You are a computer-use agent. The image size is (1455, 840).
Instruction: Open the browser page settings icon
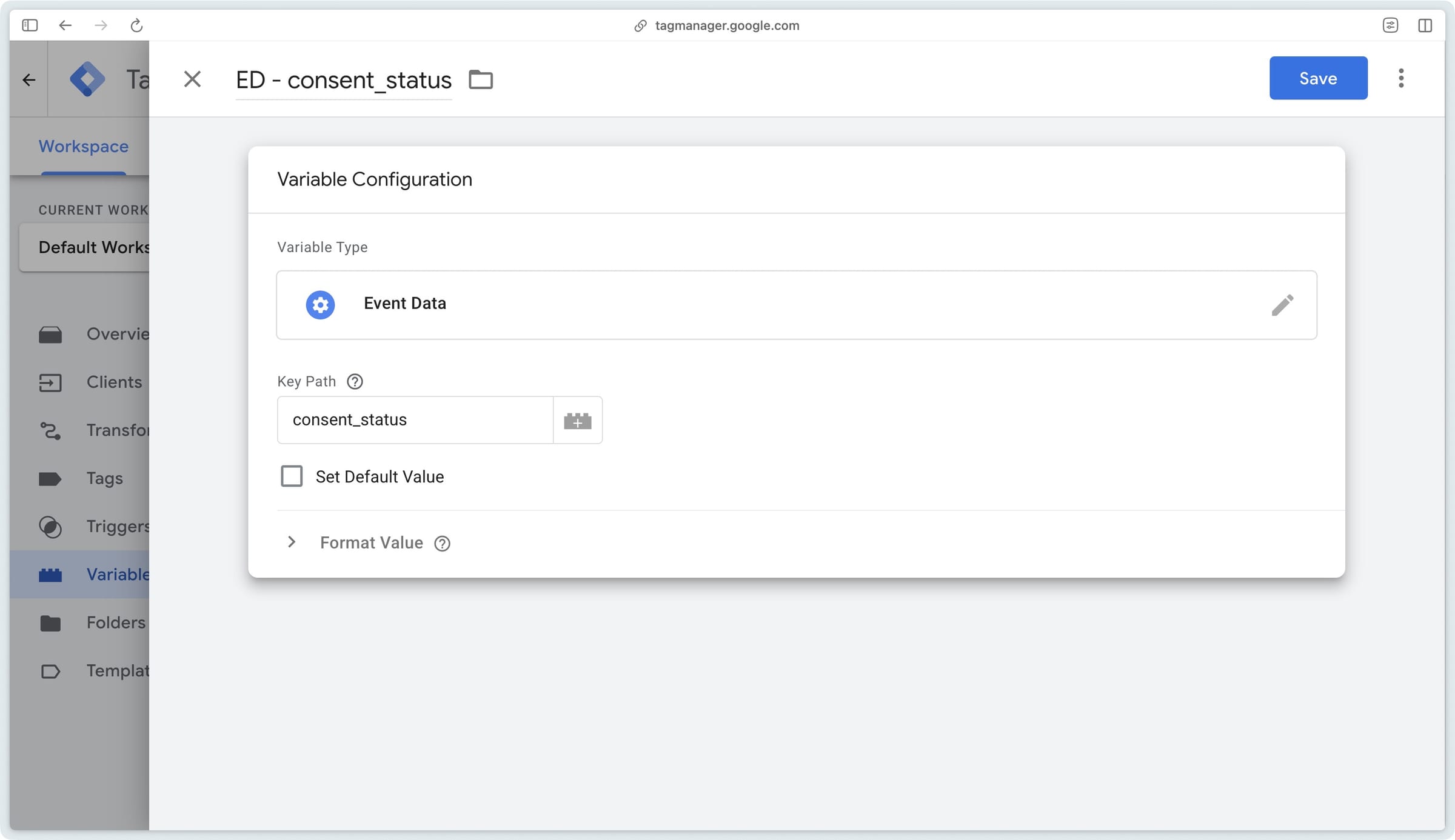(x=1390, y=25)
